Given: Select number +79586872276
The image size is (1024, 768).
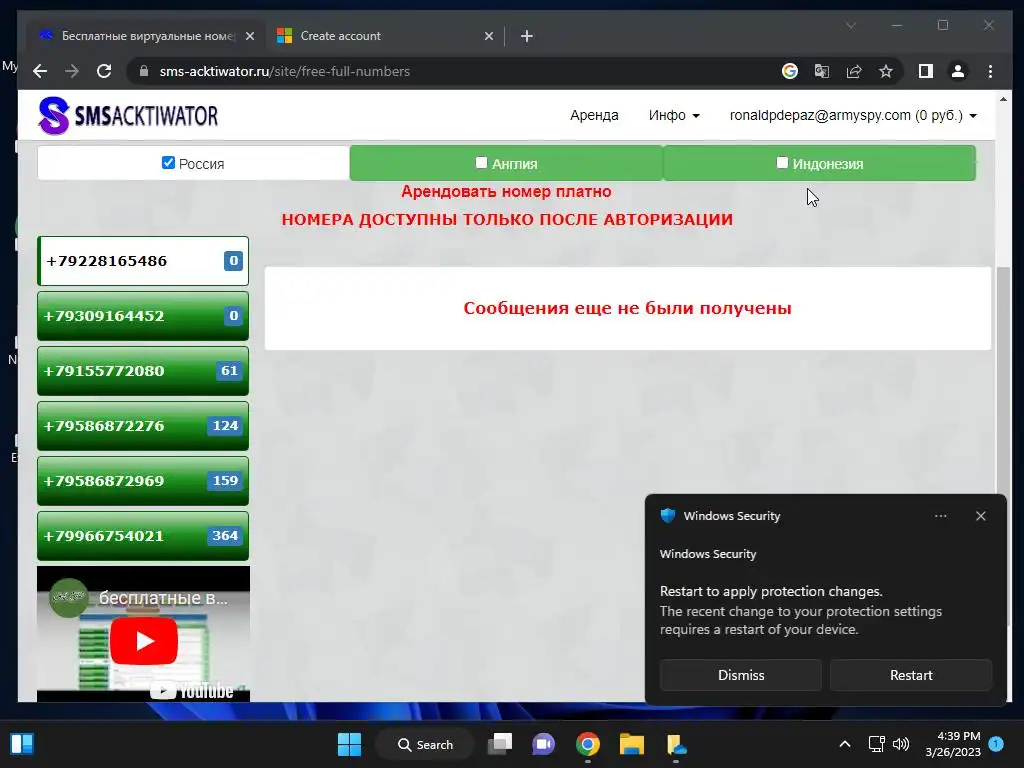Looking at the screenshot, I should 143,426.
